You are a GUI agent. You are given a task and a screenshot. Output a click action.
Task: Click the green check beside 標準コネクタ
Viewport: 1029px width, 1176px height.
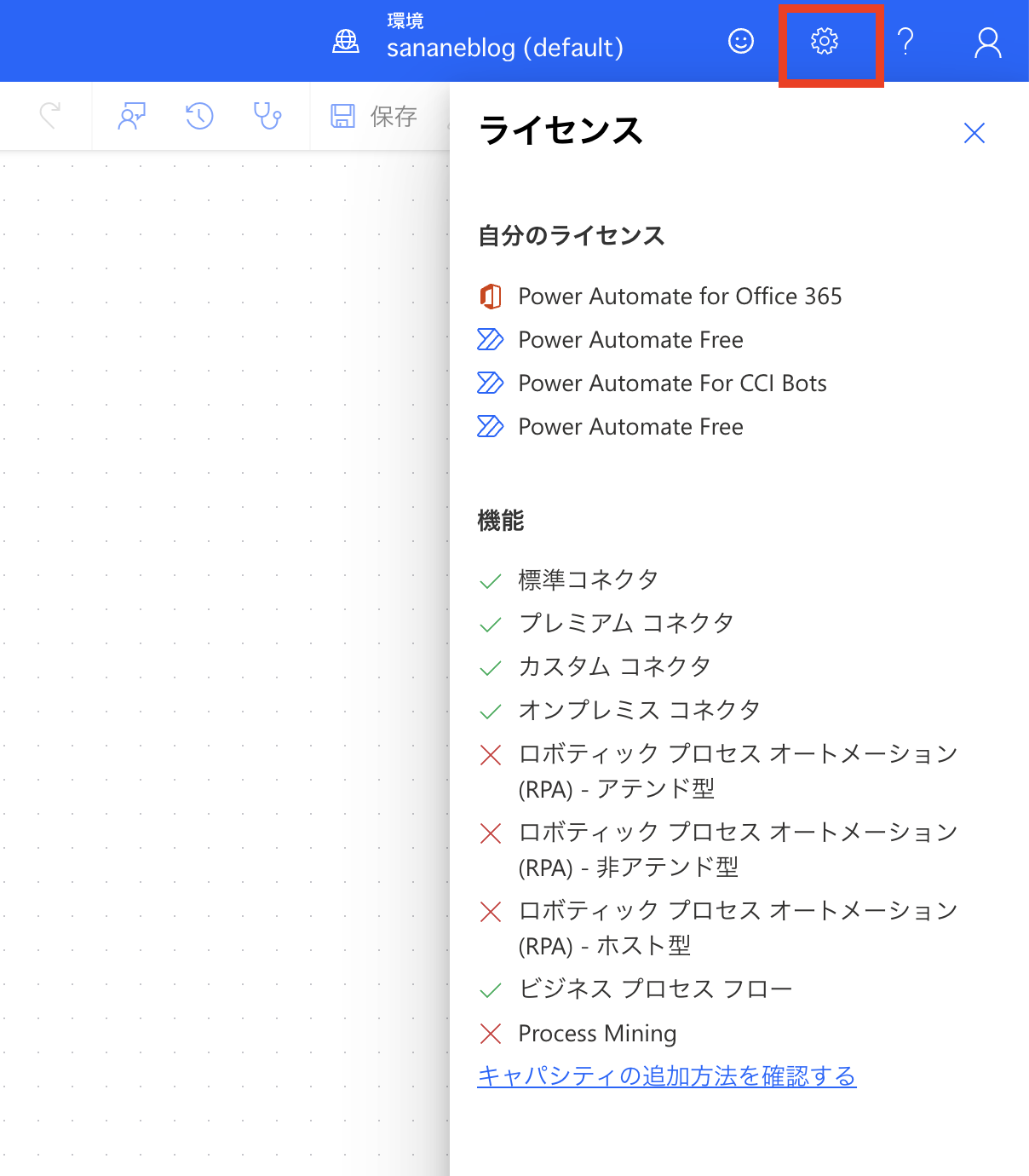[491, 582]
